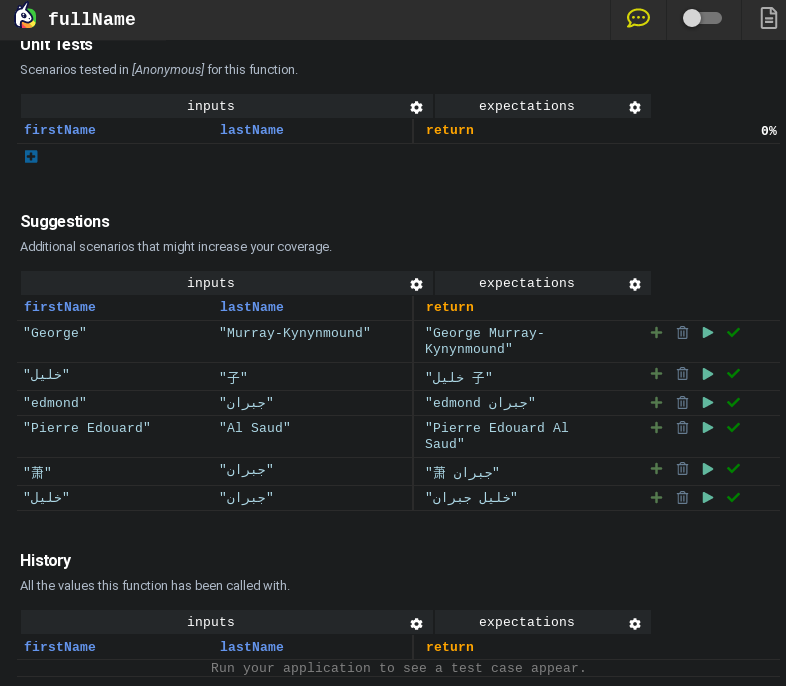Click the "Al Saud" lastName value
The height and width of the screenshot is (686, 786).
click(255, 428)
